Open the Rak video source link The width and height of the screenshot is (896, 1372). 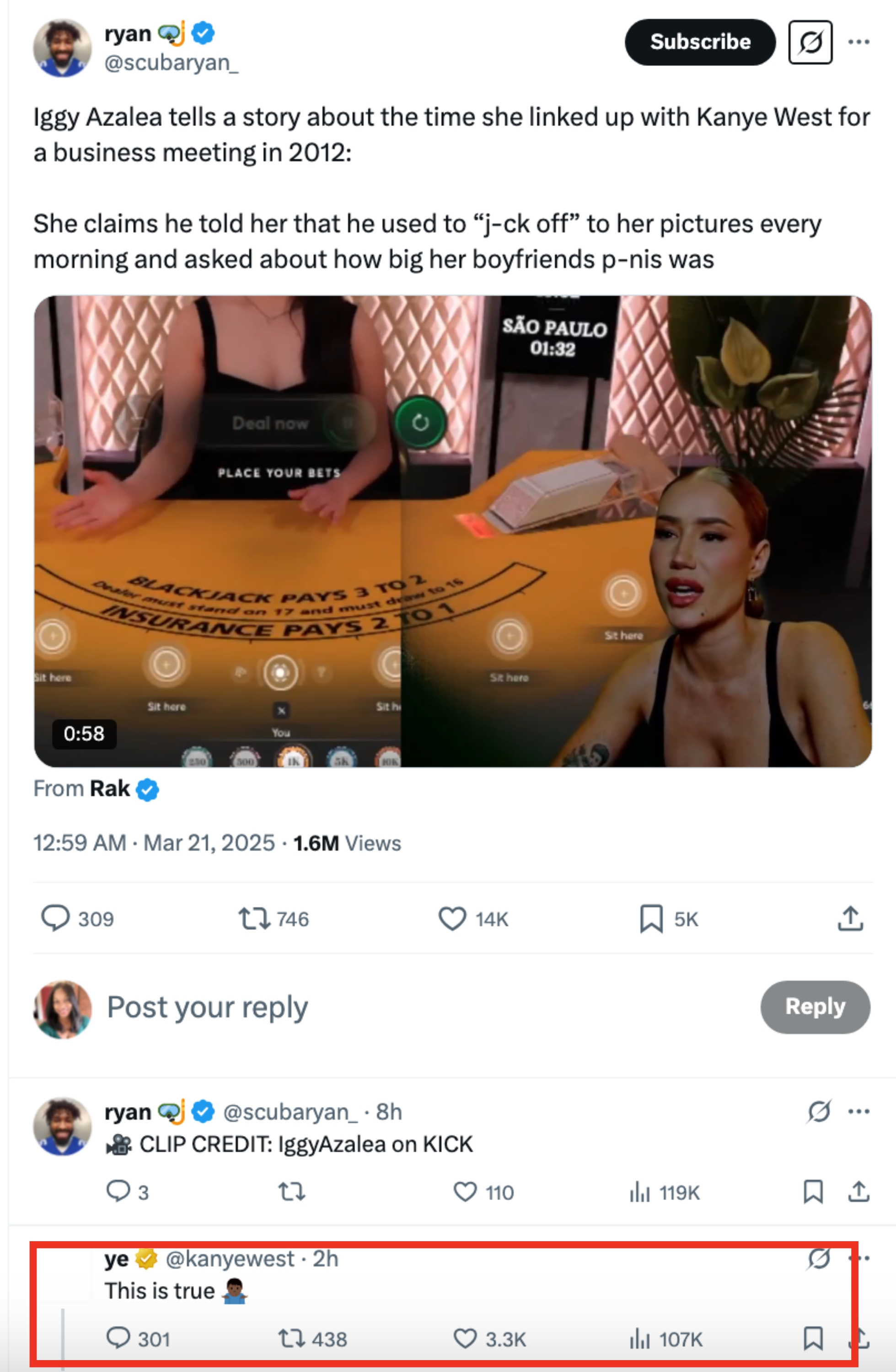click(110, 788)
